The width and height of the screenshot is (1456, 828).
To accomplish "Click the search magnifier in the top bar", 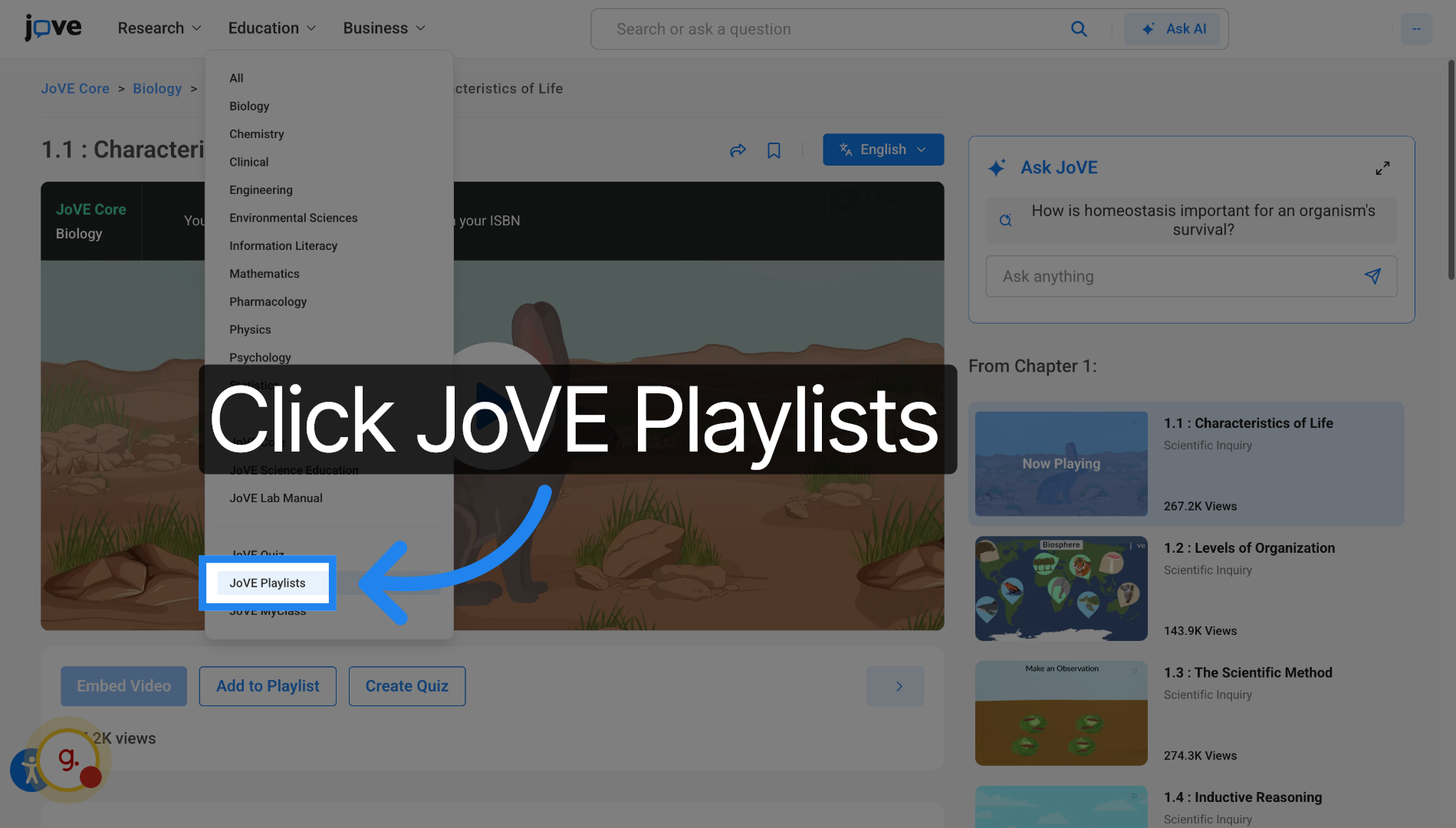I will point(1079,28).
